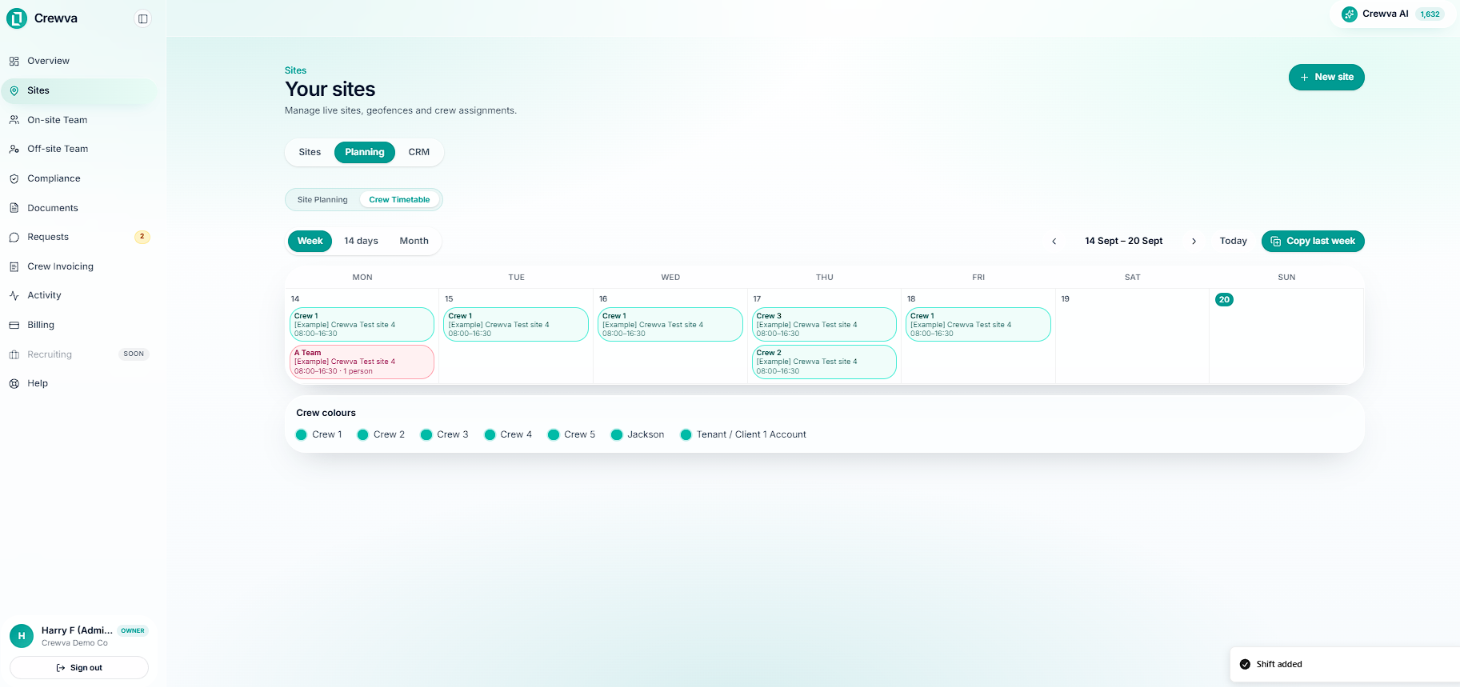Image resolution: width=1460 pixels, height=687 pixels.
Task: Switch to the CRM tab
Action: click(419, 152)
